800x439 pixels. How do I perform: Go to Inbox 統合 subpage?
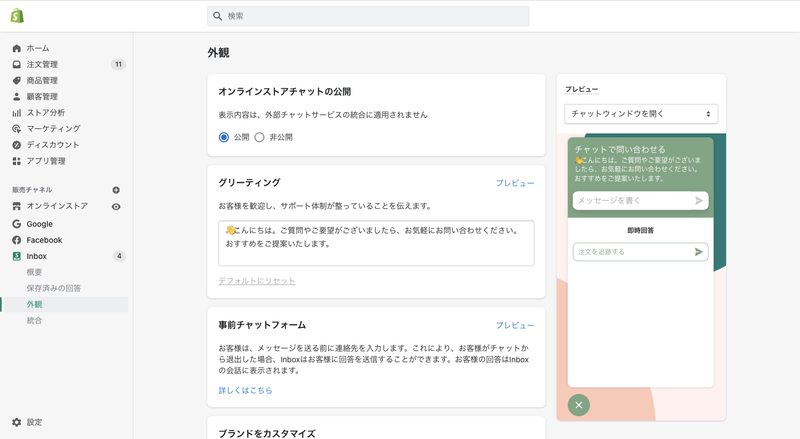[34, 321]
